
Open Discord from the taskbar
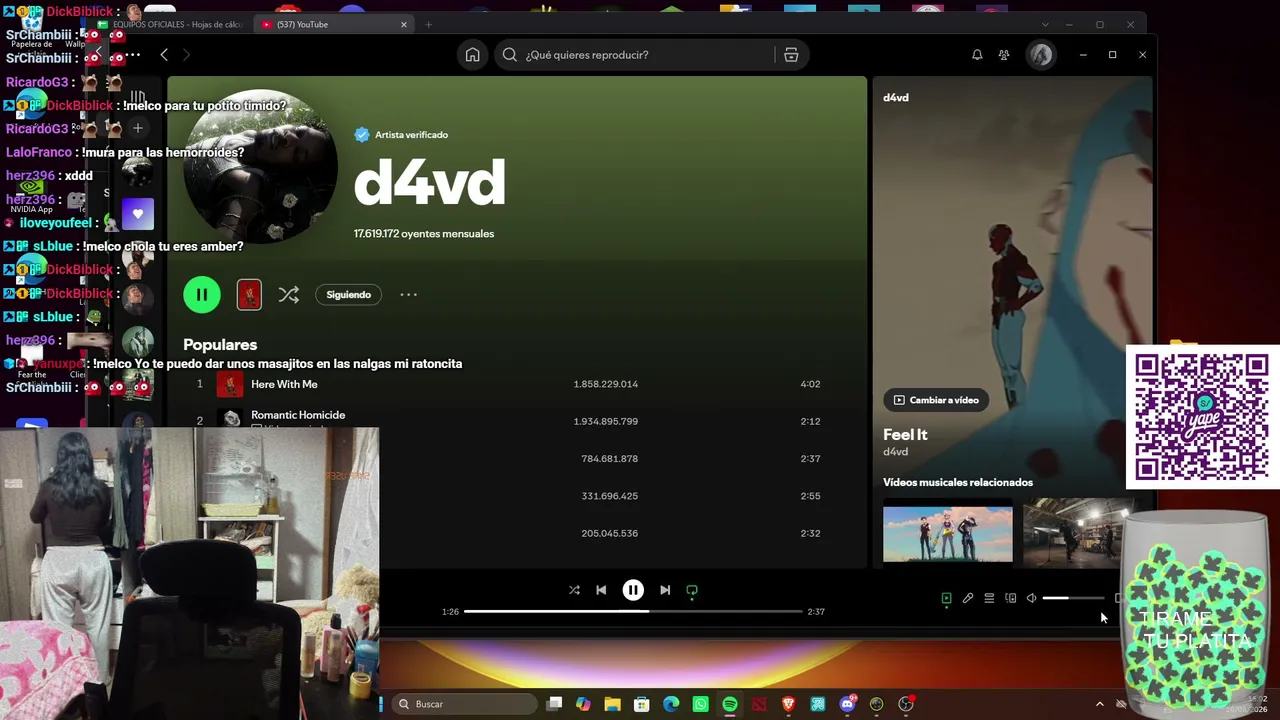[847, 704]
